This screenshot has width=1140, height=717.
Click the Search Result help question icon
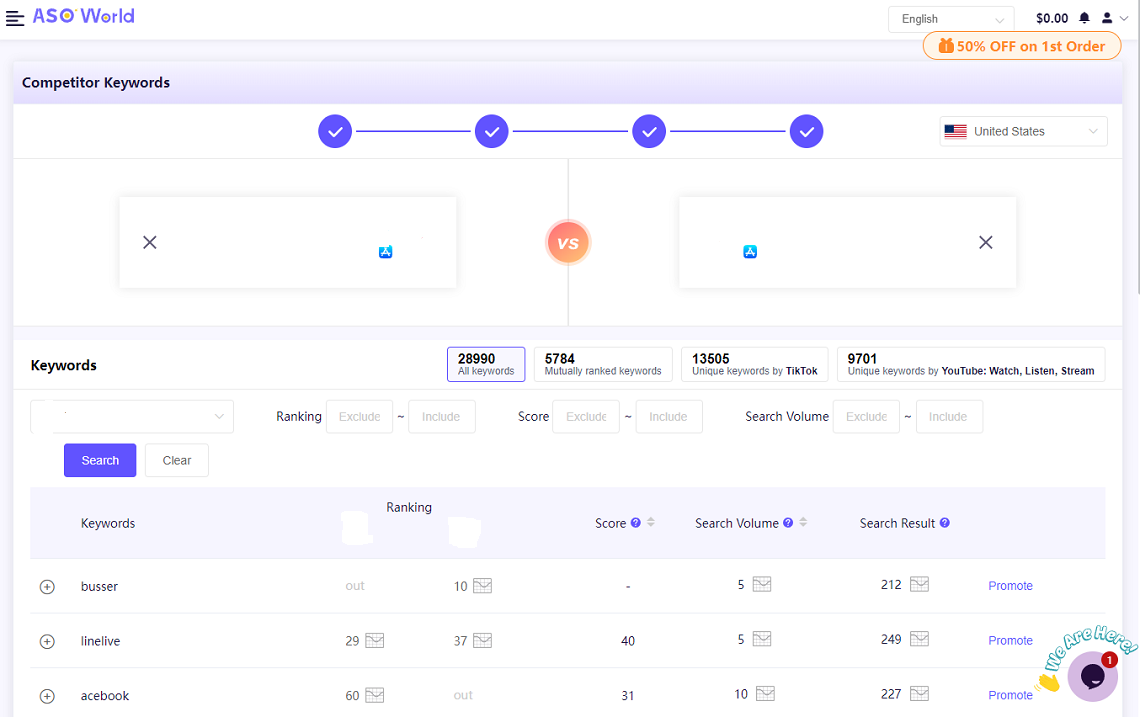point(944,523)
